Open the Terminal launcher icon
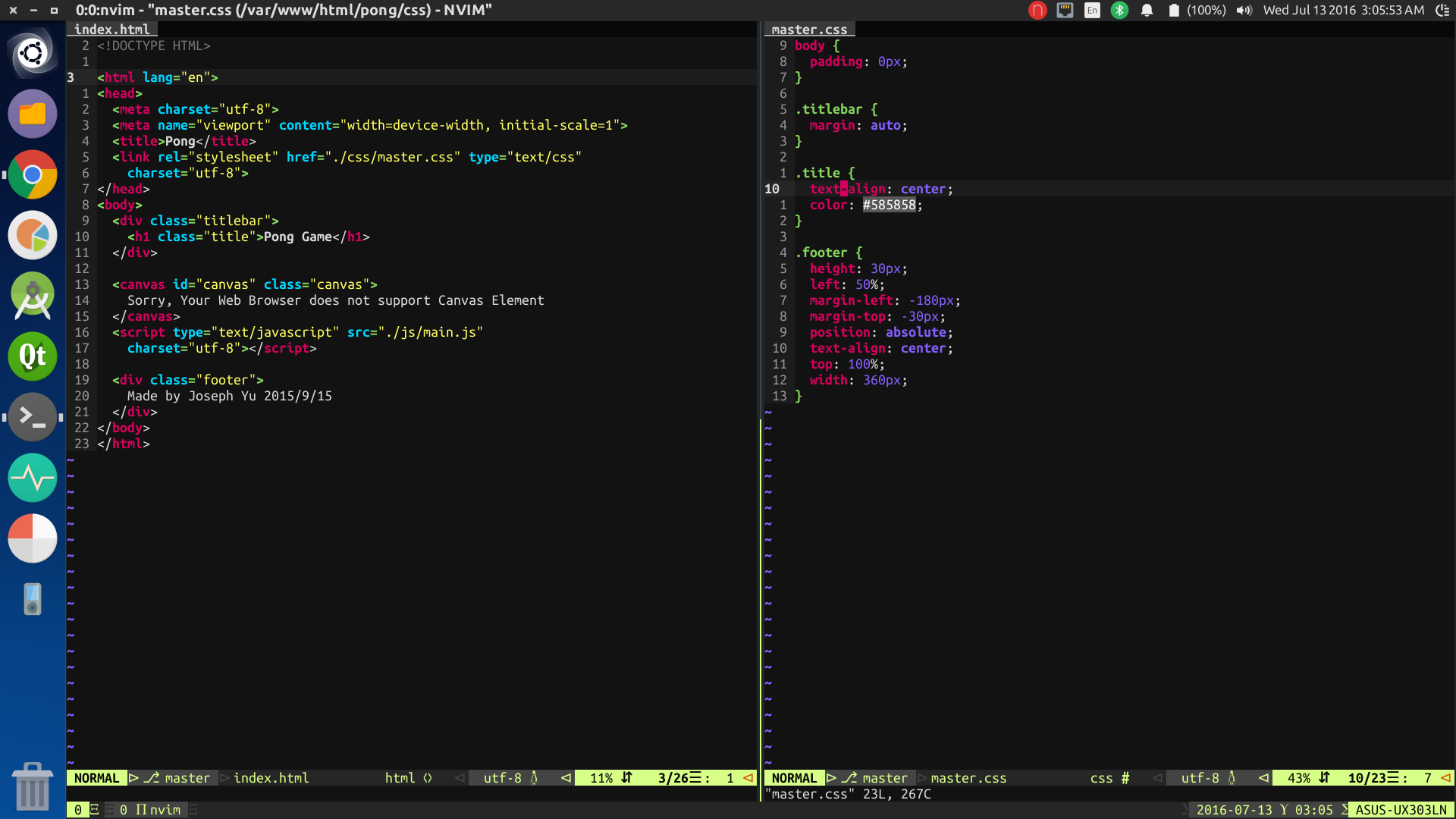The height and width of the screenshot is (819, 1456). 33,417
